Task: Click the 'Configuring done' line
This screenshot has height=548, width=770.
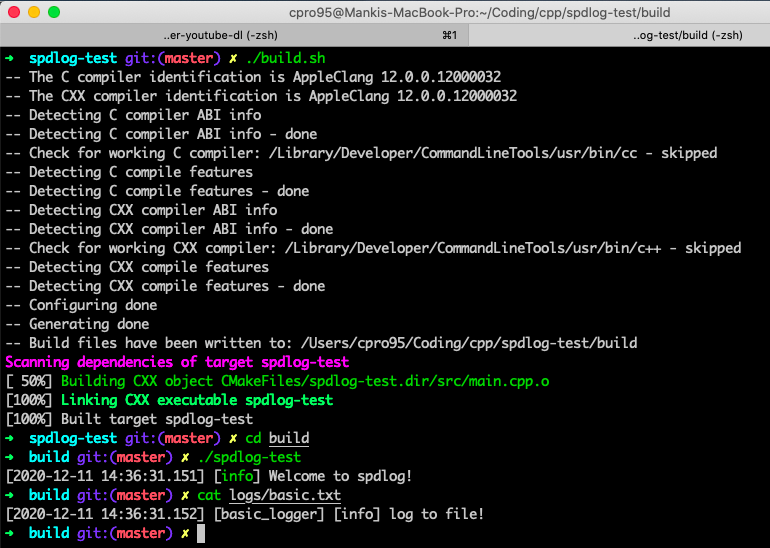Action: tap(81, 305)
